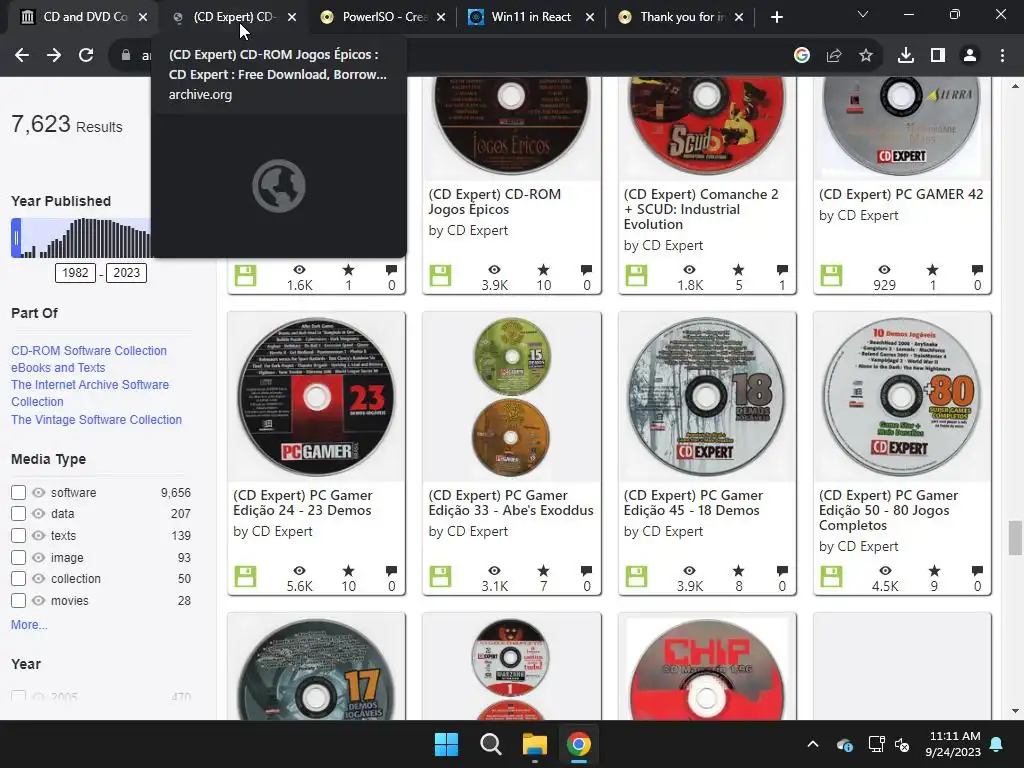Click favorite star on CD-ROM Jogos Epicos
Image resolution: width=1024 pixels, height=768 pixels.
(x=543, y=269)
